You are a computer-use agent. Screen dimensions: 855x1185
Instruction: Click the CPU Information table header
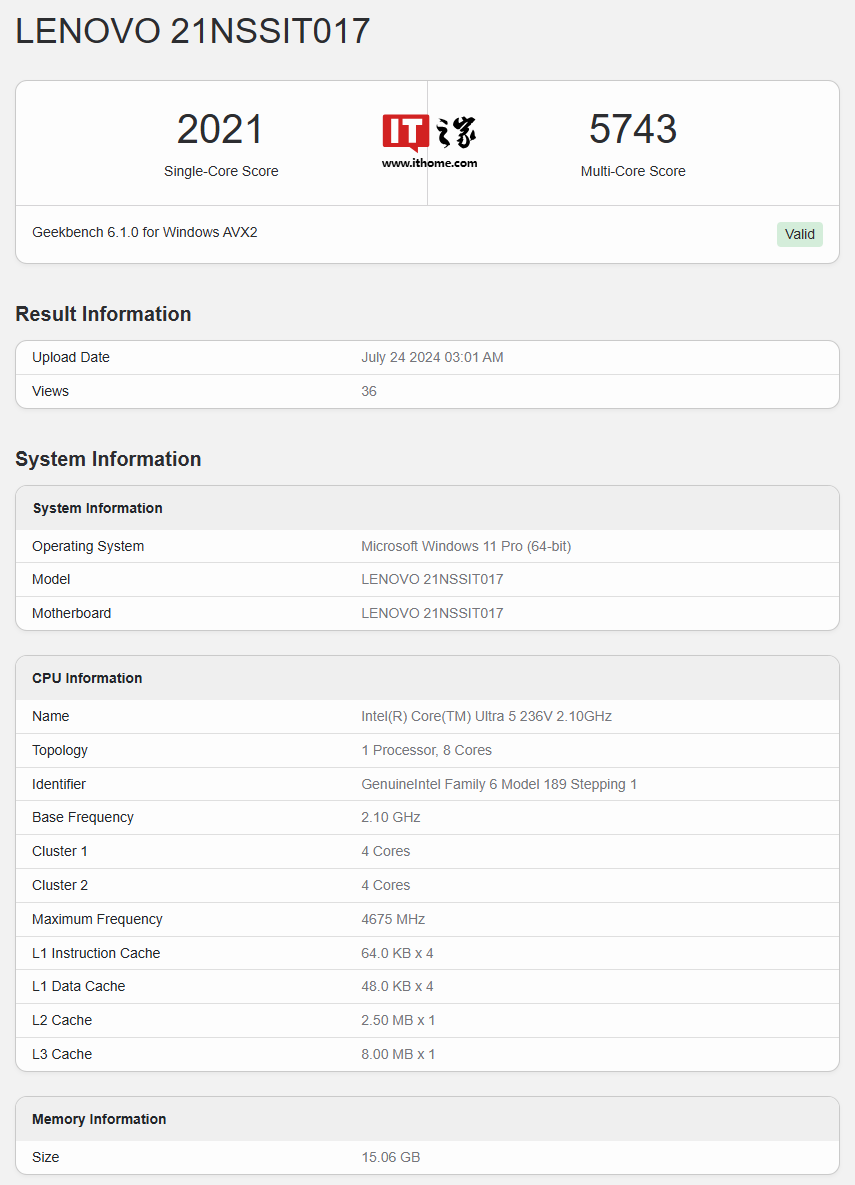point(87,678)
